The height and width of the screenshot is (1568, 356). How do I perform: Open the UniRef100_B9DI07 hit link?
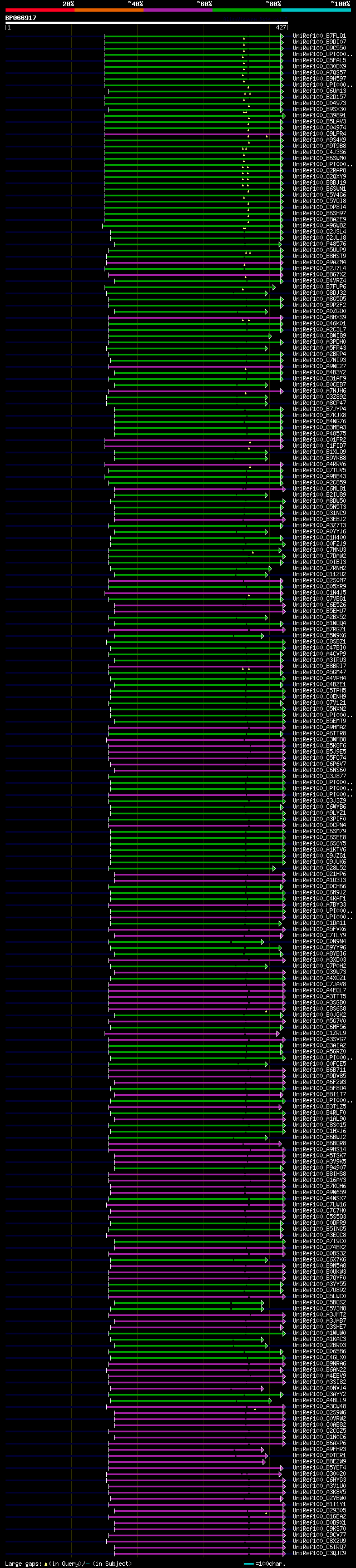pyautogui.click(x=319, y=42)
